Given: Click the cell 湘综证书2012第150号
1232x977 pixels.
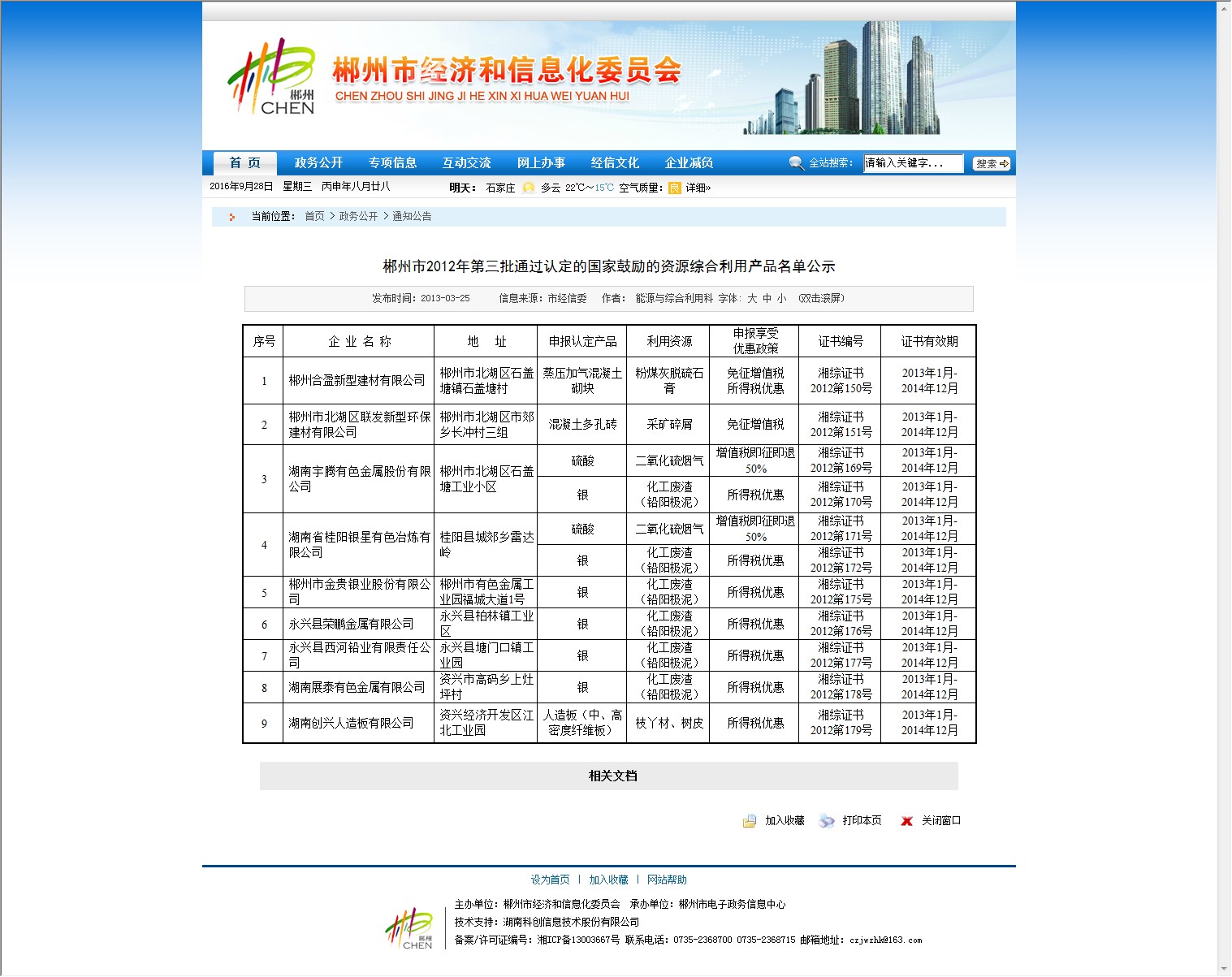Looking at the screenshot, I should (841, 381).
